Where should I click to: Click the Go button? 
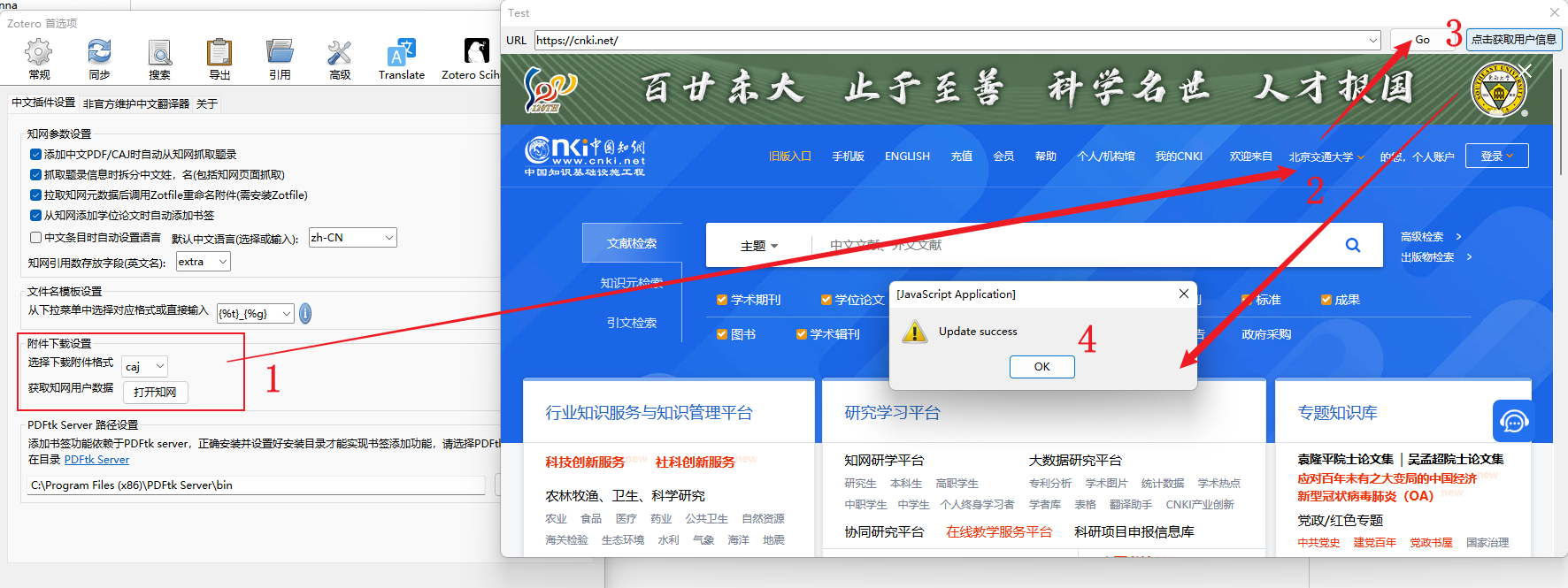(x=1422, y=40)
